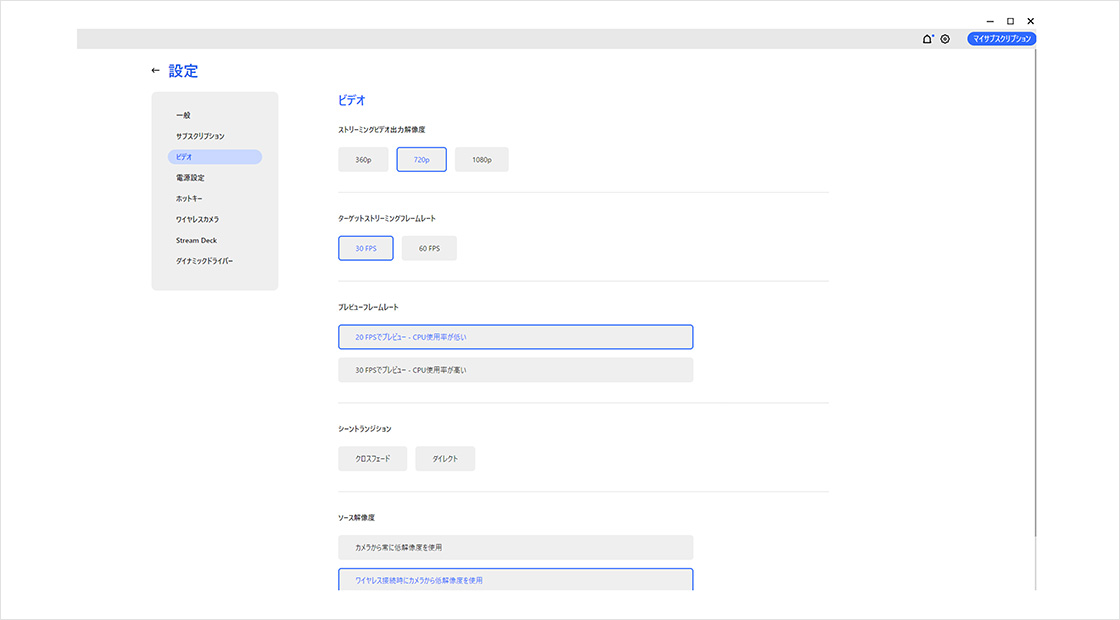Image resolution: width=1120 pixels, height=620 pixels.
Task: Click the vertical scrollbar on the right
Action: pos(1035,300)
